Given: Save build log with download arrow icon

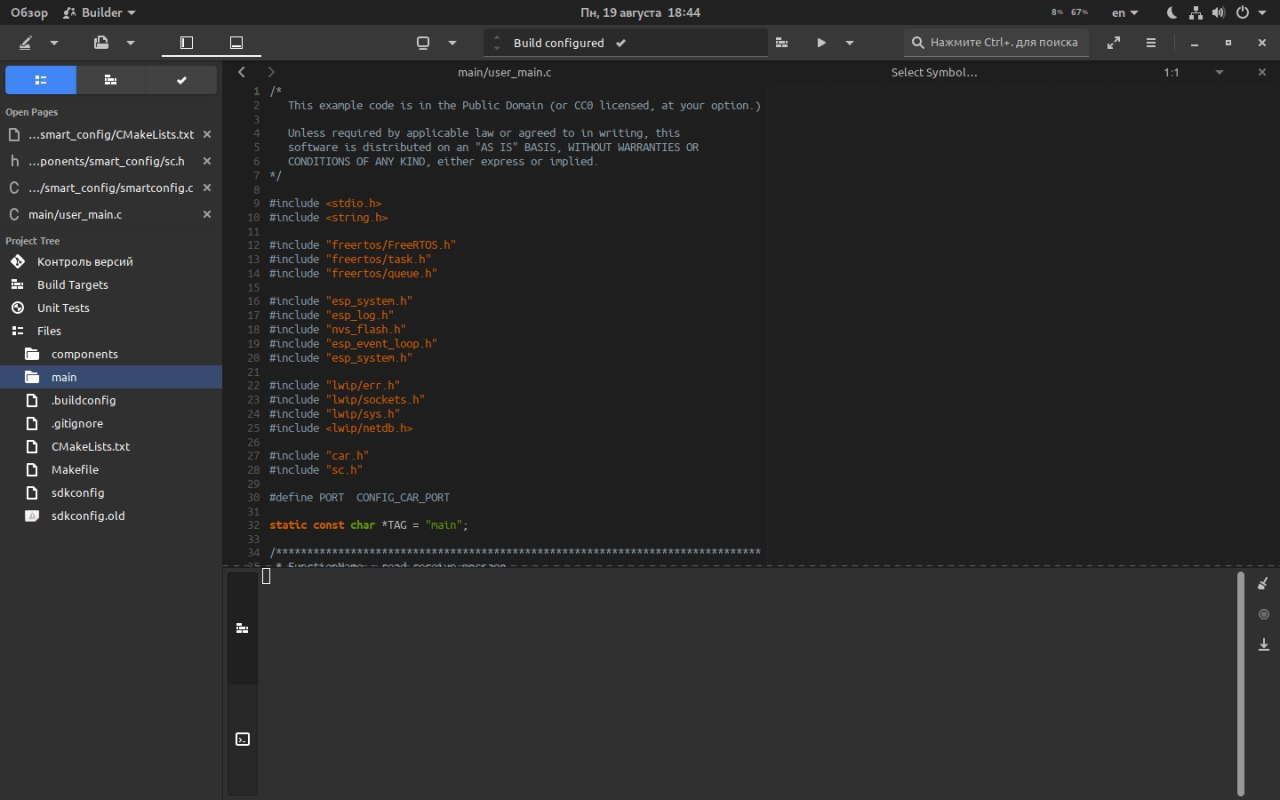Looking at the screenshot, I should [1262, 645].
